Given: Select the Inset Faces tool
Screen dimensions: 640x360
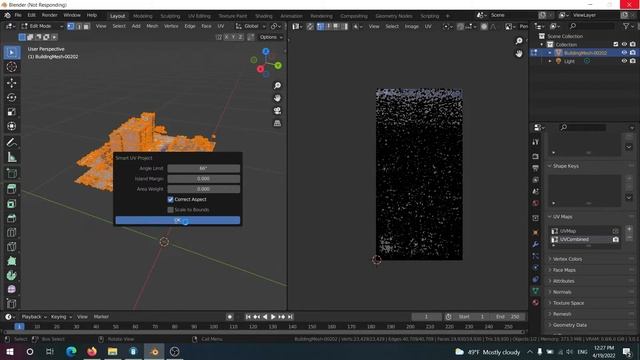Looking at the screenshot, I should pos(11,203).
